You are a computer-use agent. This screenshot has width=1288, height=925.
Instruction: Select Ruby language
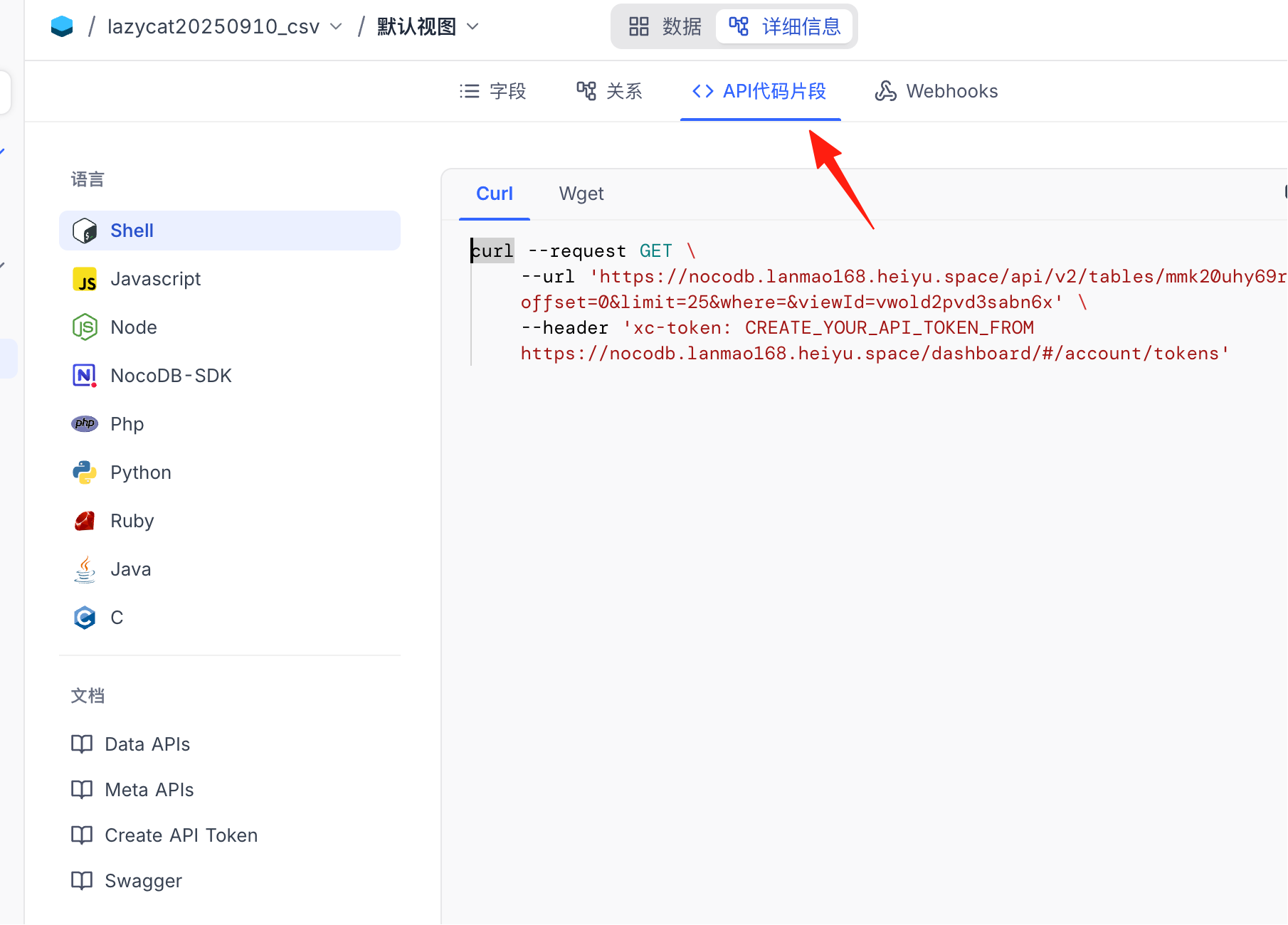(230, 521)
